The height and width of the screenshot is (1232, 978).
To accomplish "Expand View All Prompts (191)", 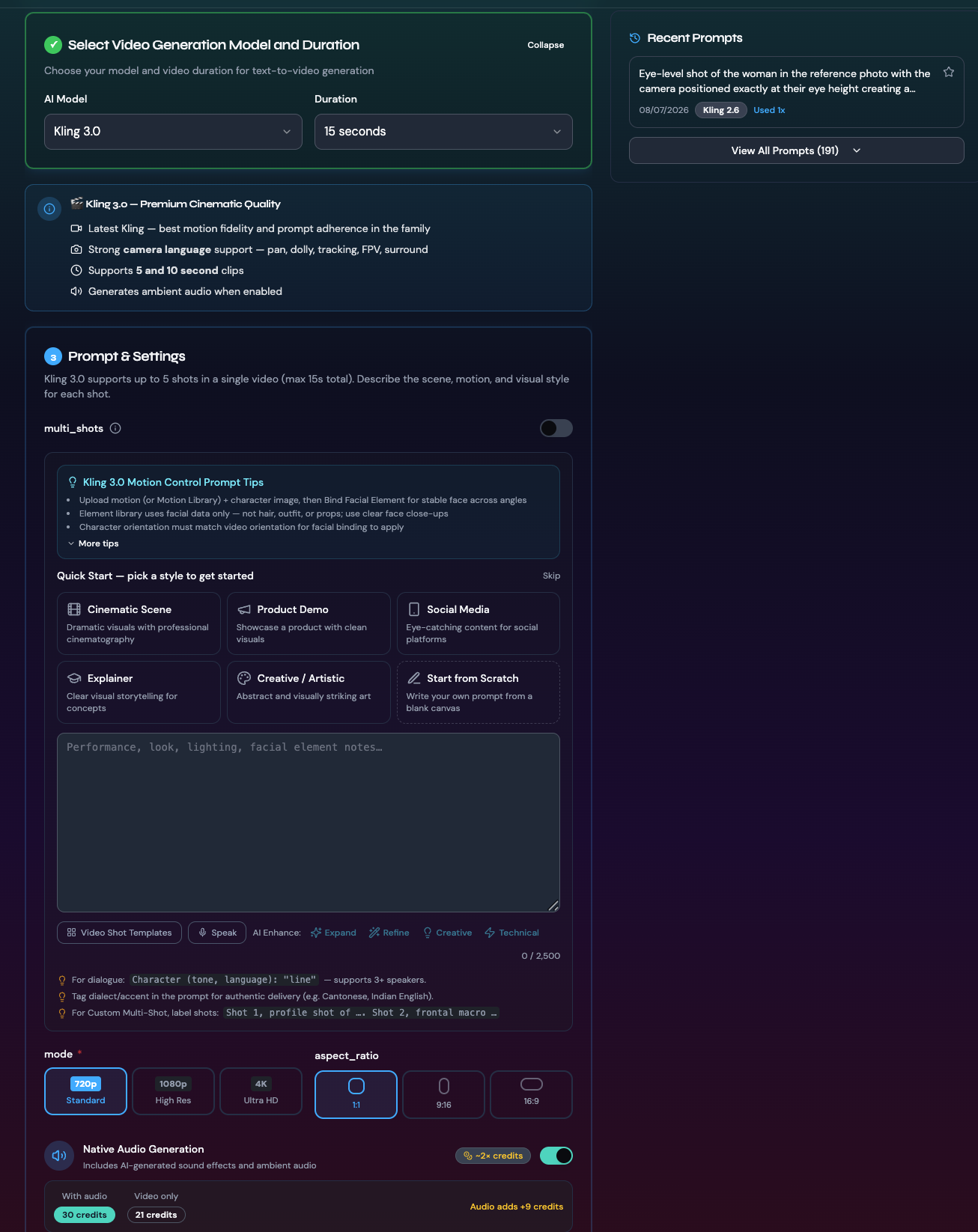I will 796,150.
